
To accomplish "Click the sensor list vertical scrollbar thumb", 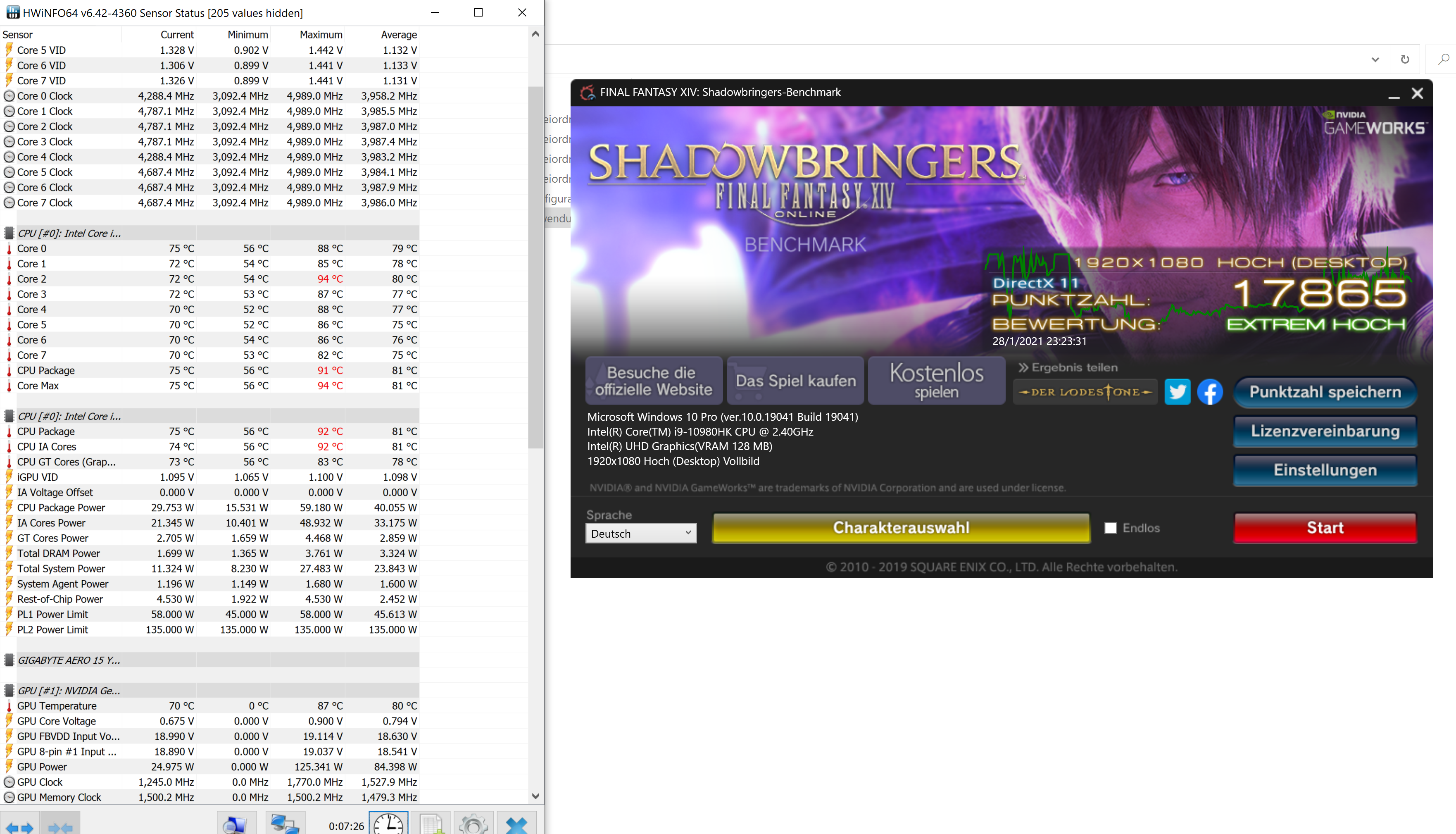I will 535,267.
